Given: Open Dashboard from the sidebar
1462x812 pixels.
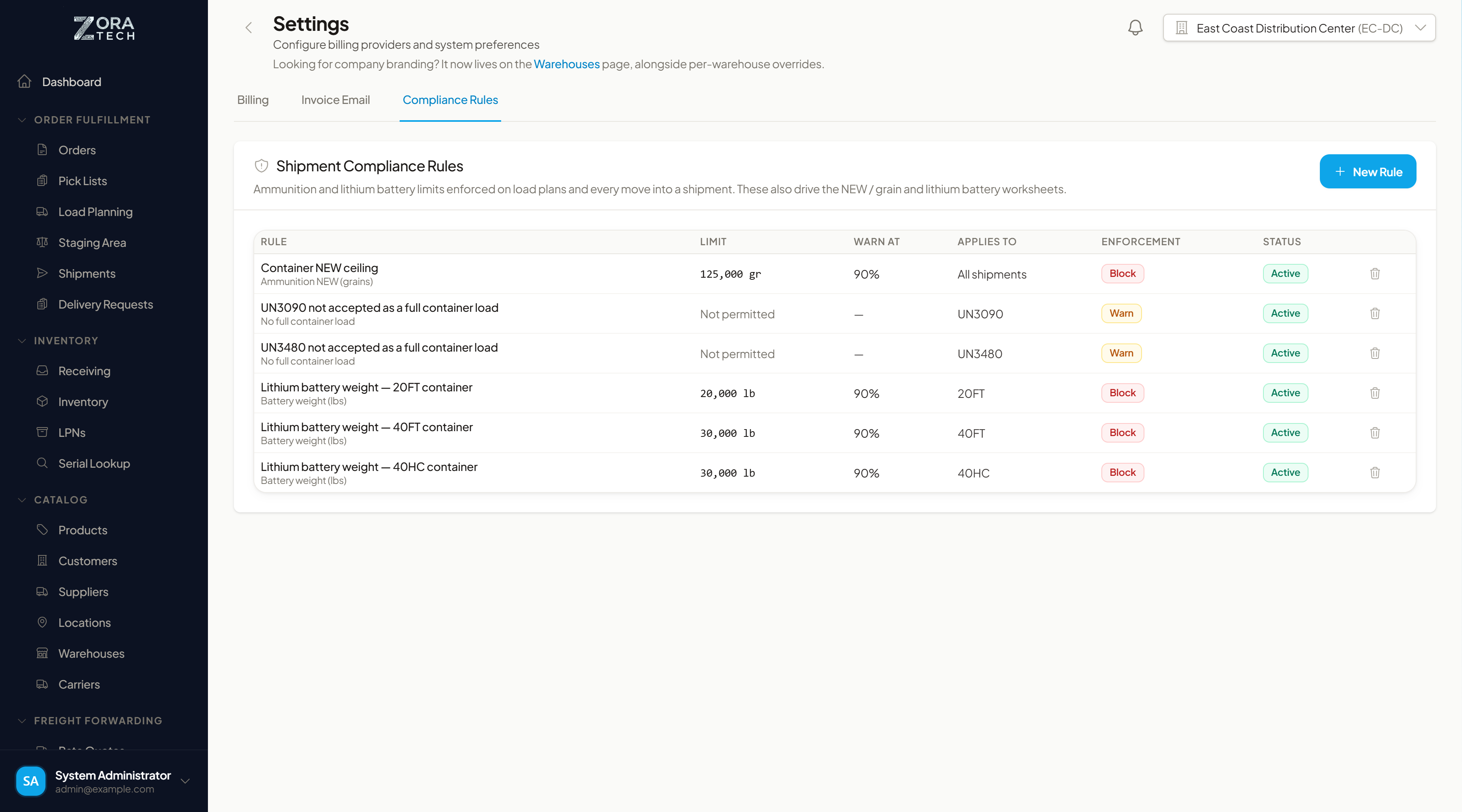Looking at the screenshot, I should (71, 82).
